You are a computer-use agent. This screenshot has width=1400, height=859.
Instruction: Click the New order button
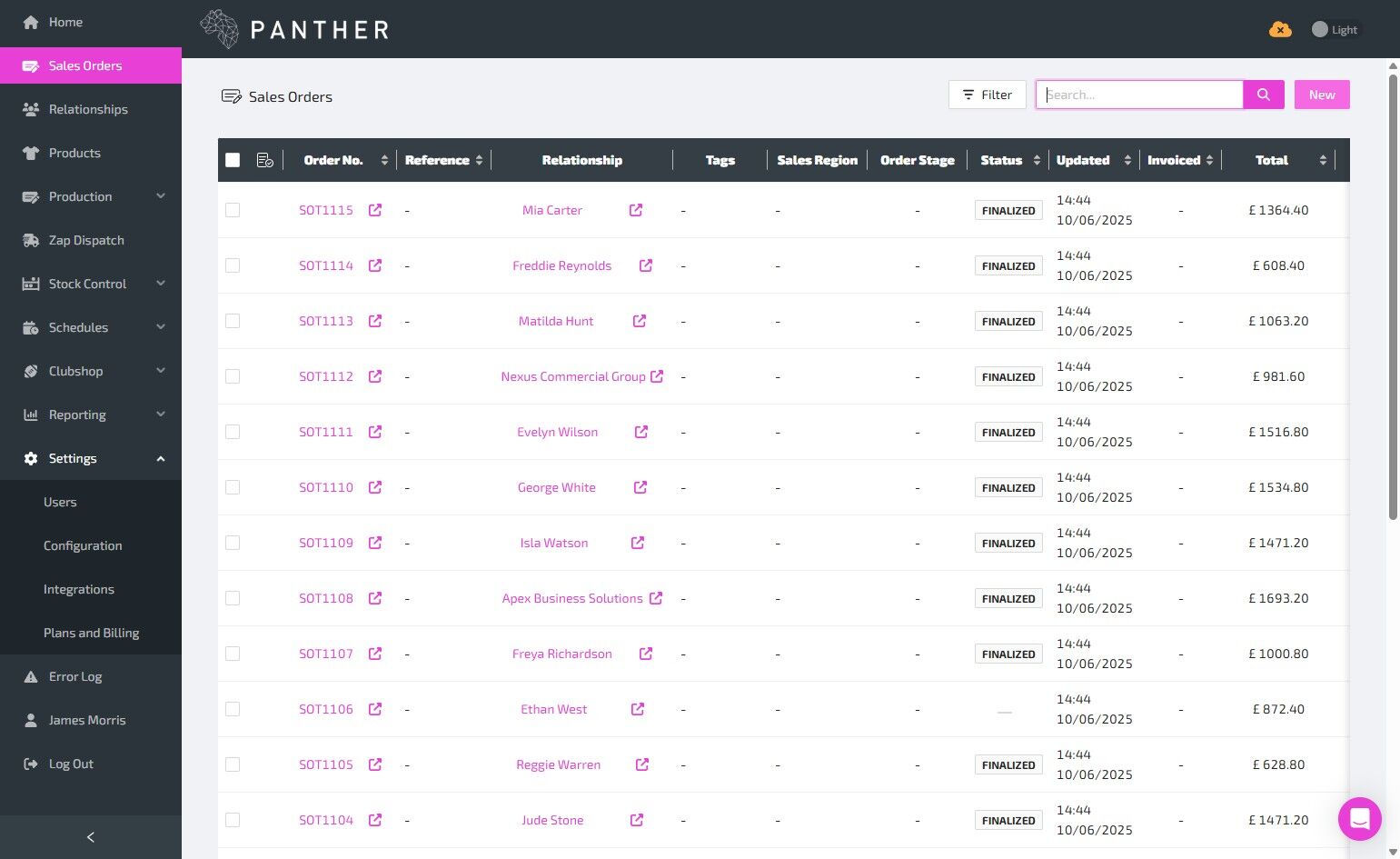1322,95
